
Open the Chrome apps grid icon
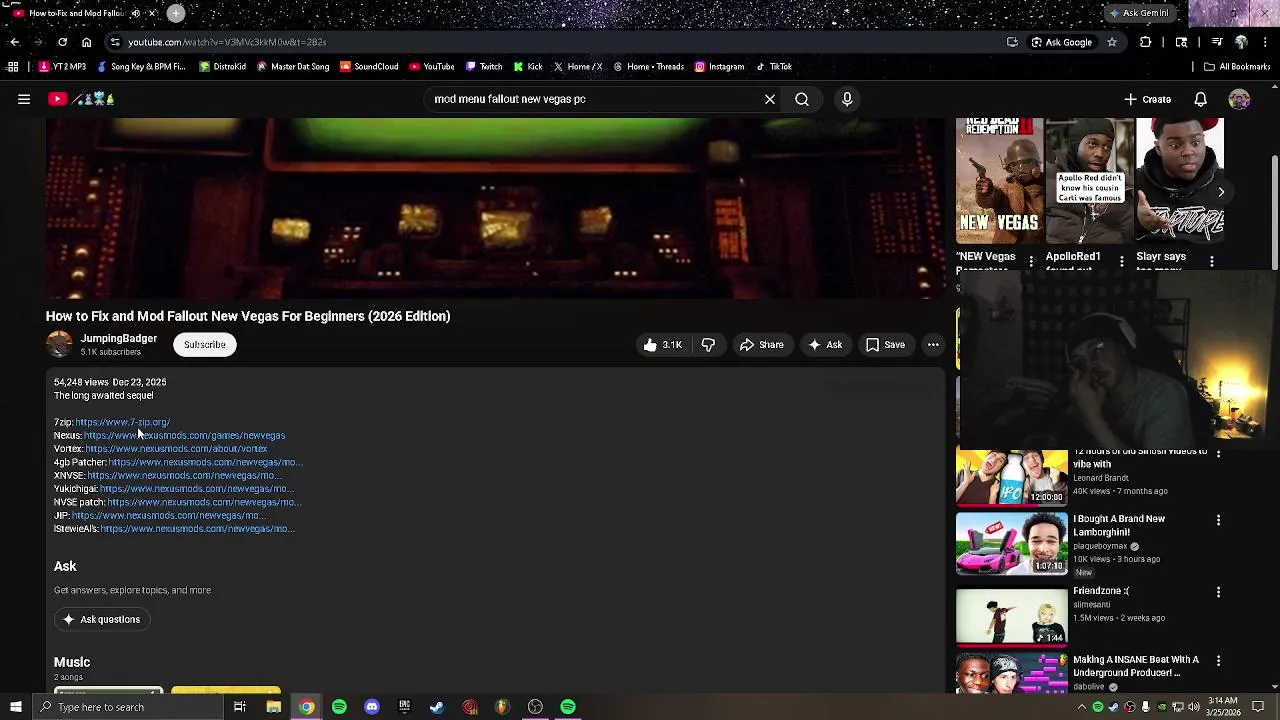click(12, 67)
